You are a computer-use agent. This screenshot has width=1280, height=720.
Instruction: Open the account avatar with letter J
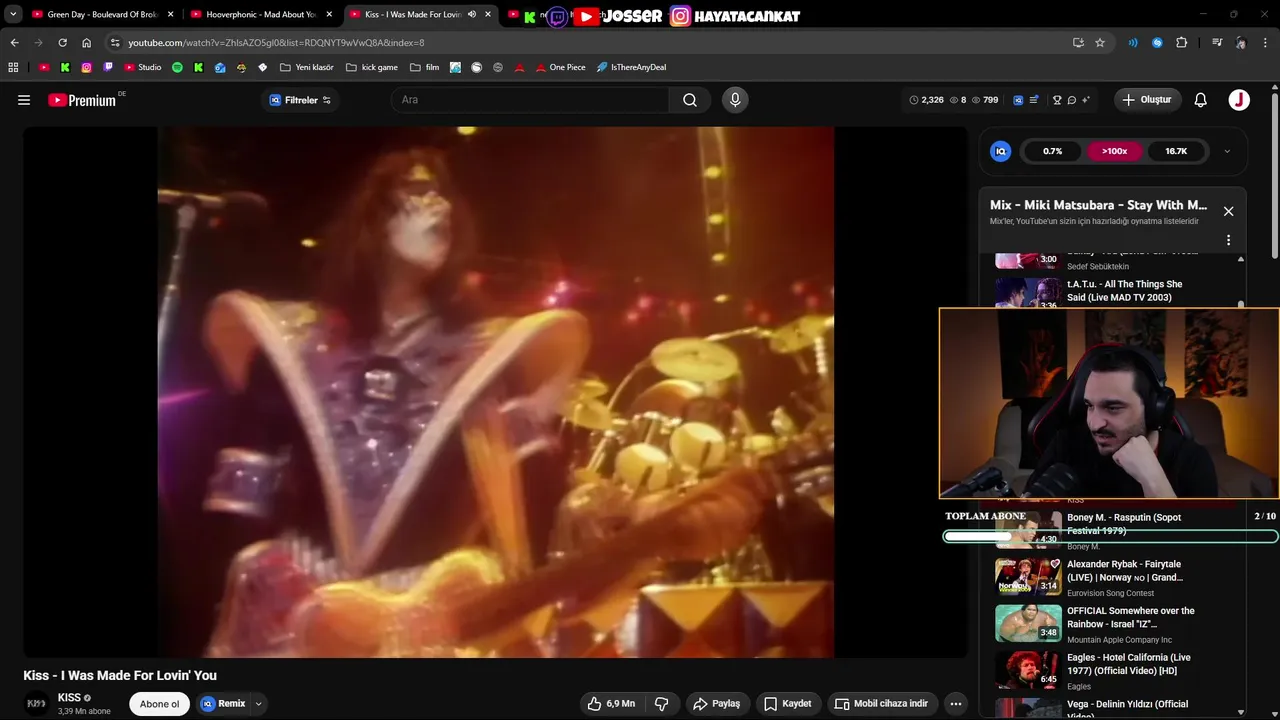click(x=1239, y=100)
